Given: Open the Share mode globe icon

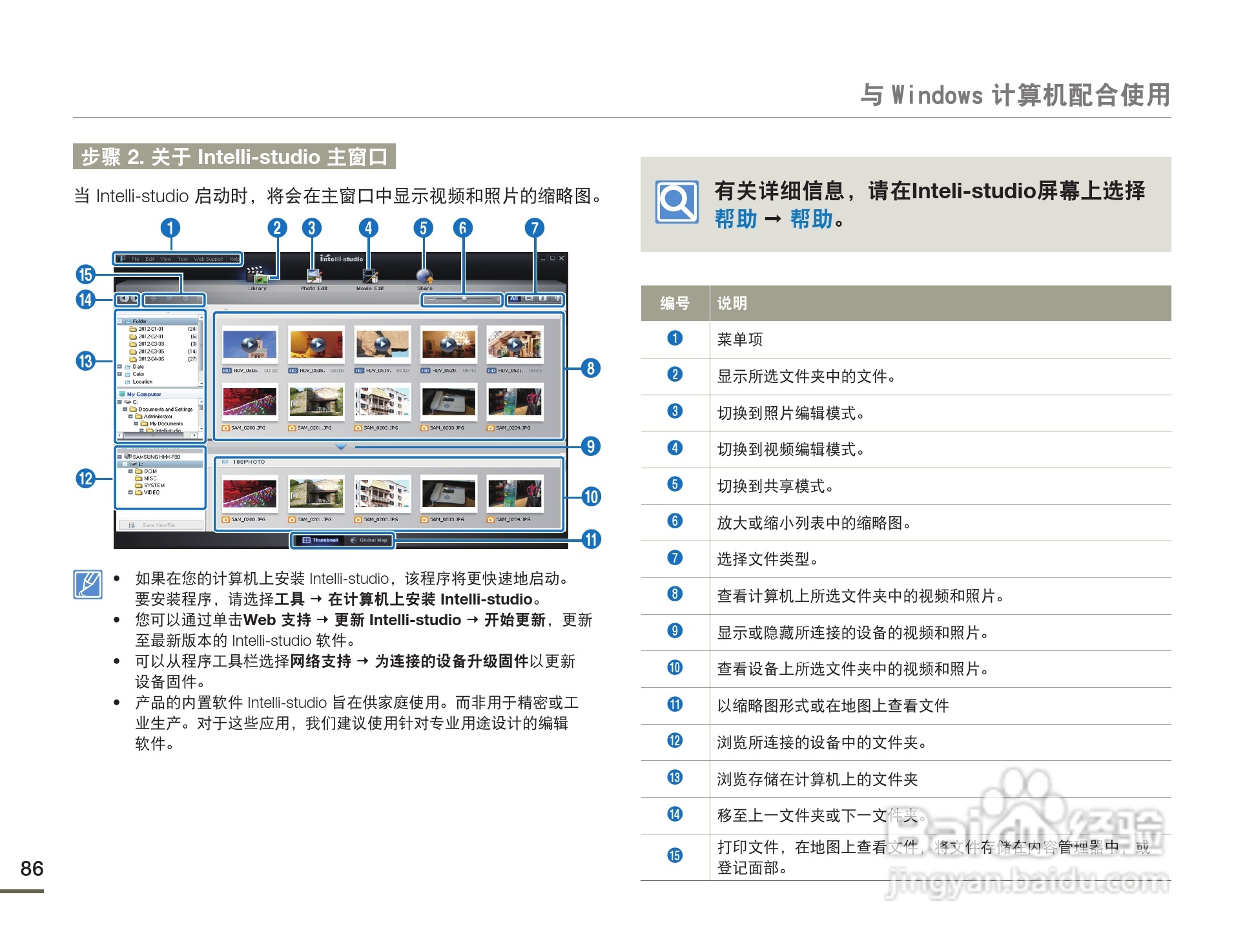Looking at the screenshot, I should [424, 276].
